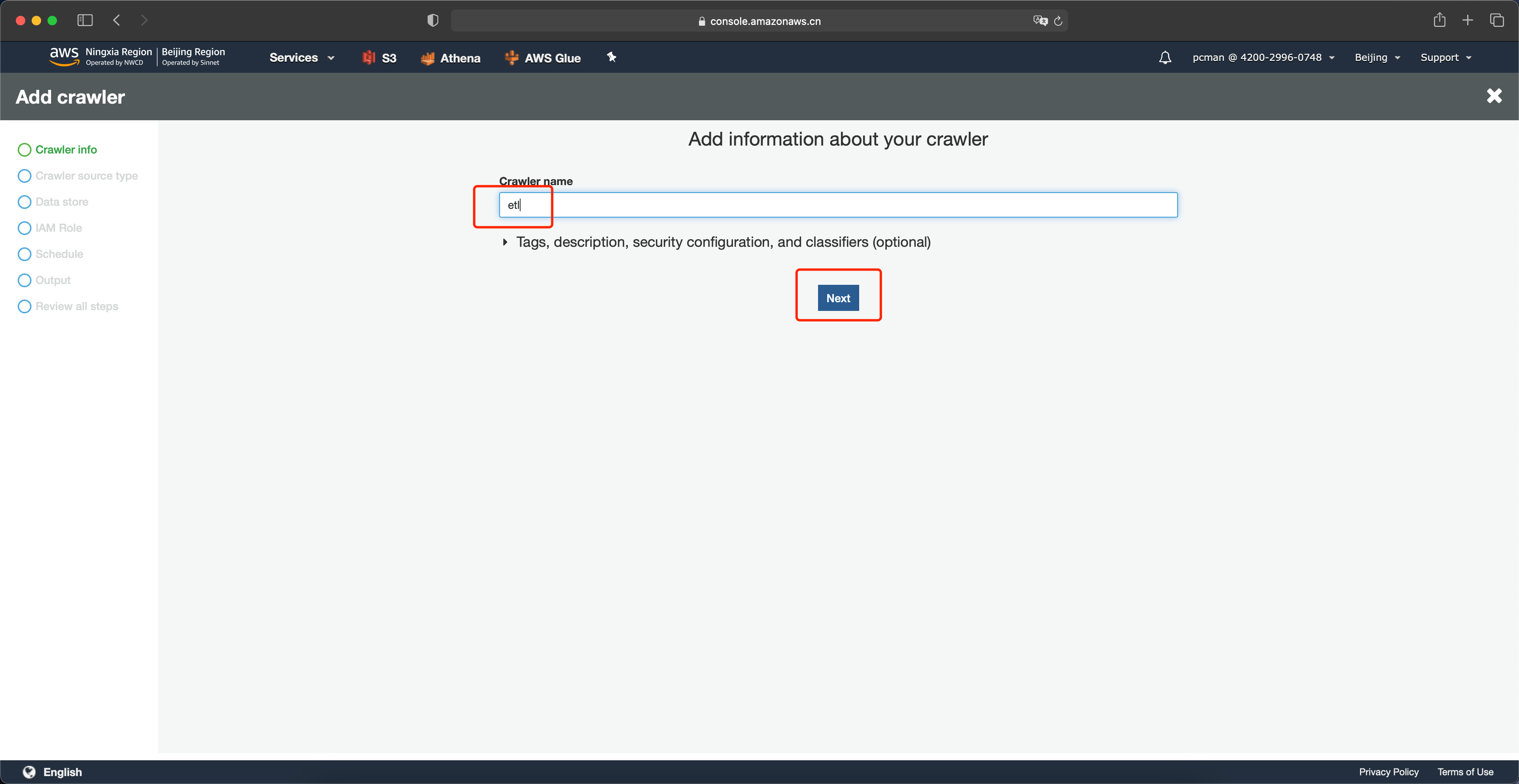The width and height of the screenshot is (1519, 784).
Task: Select the Schedule step
Action: tap(51, 254)
